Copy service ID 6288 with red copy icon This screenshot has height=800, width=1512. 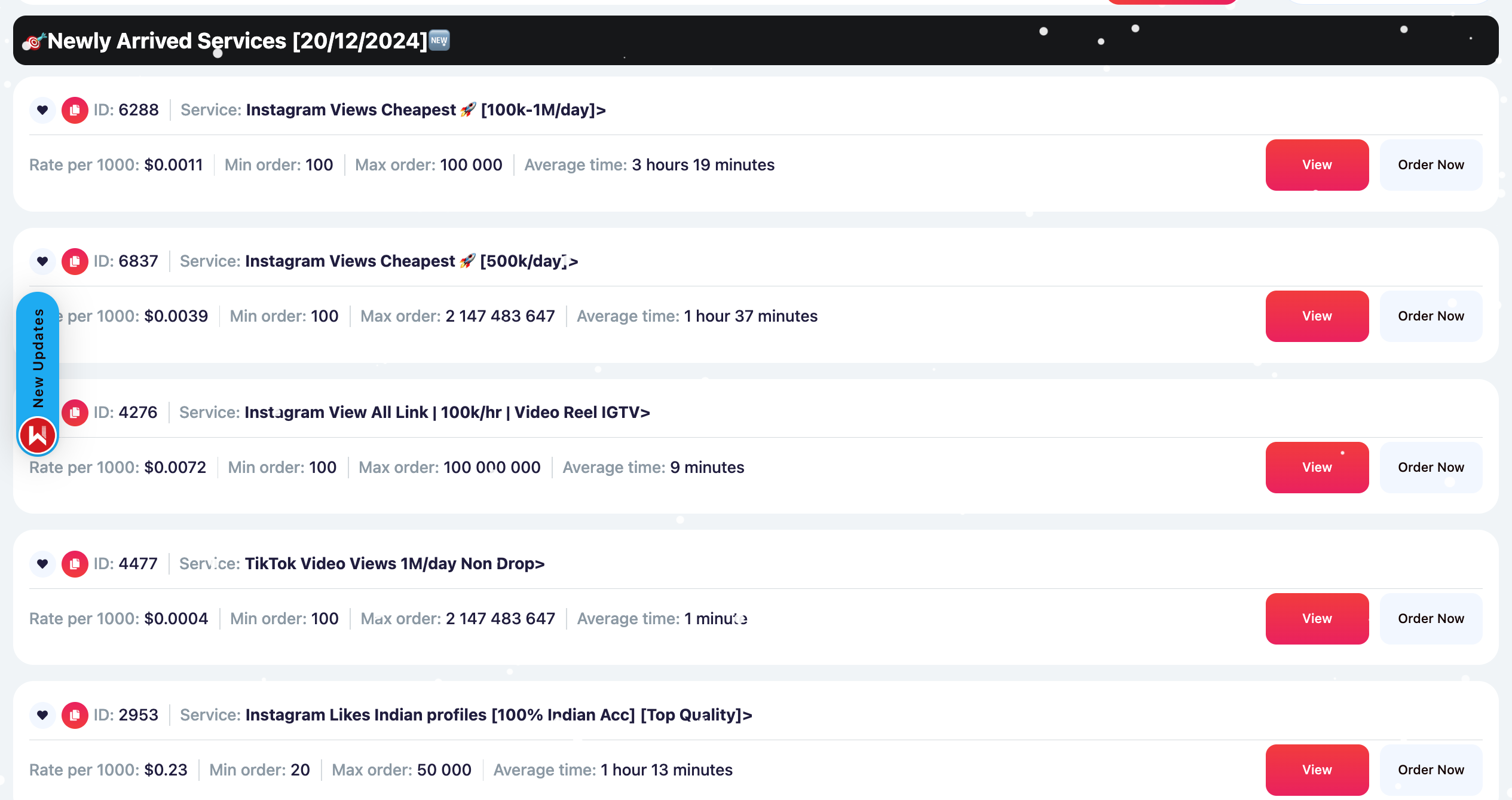pyautogui.click(x=75, y=110)
